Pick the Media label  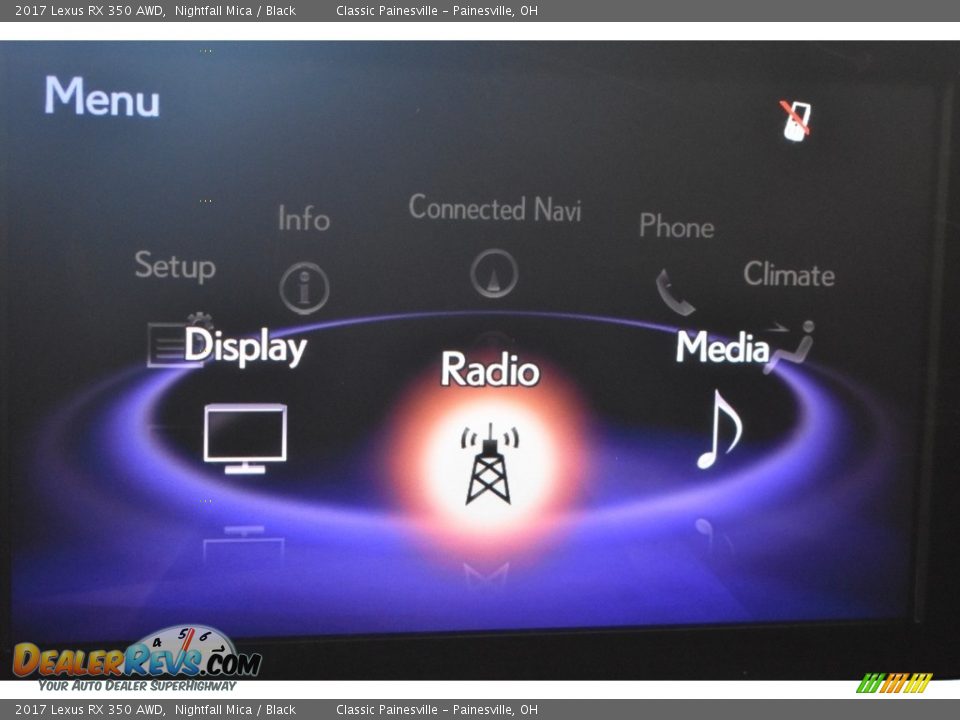[722, 347]
